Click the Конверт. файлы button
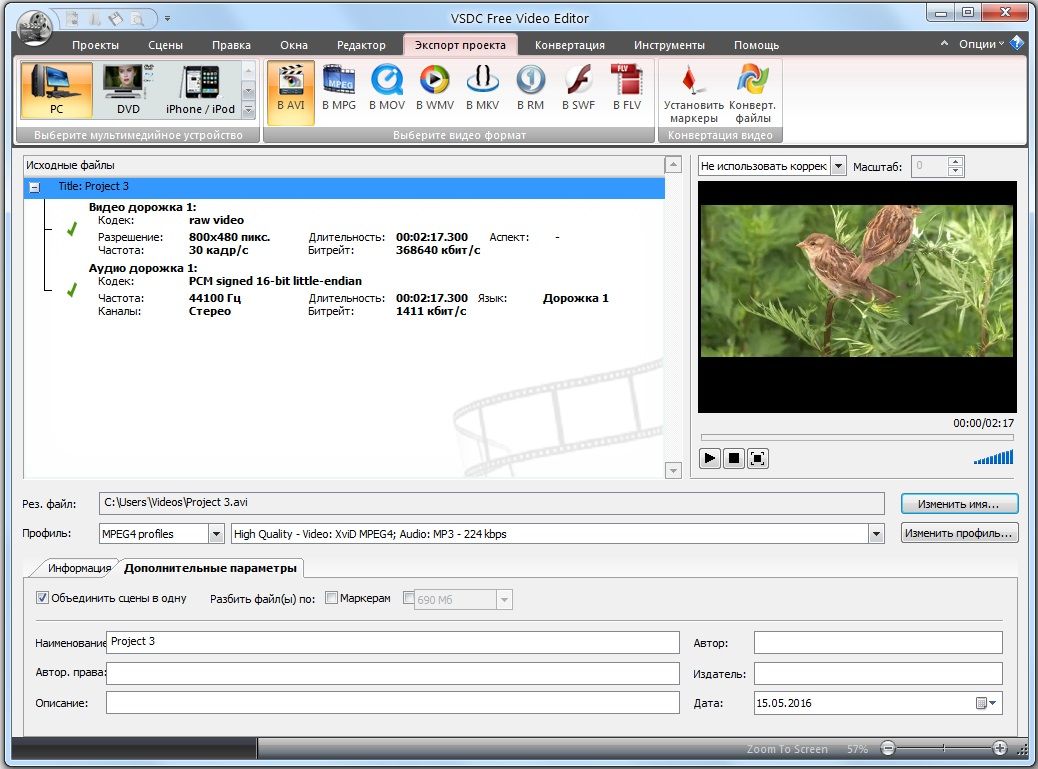Viewport: 1038px width, 769px height. [x=753, y=93]
